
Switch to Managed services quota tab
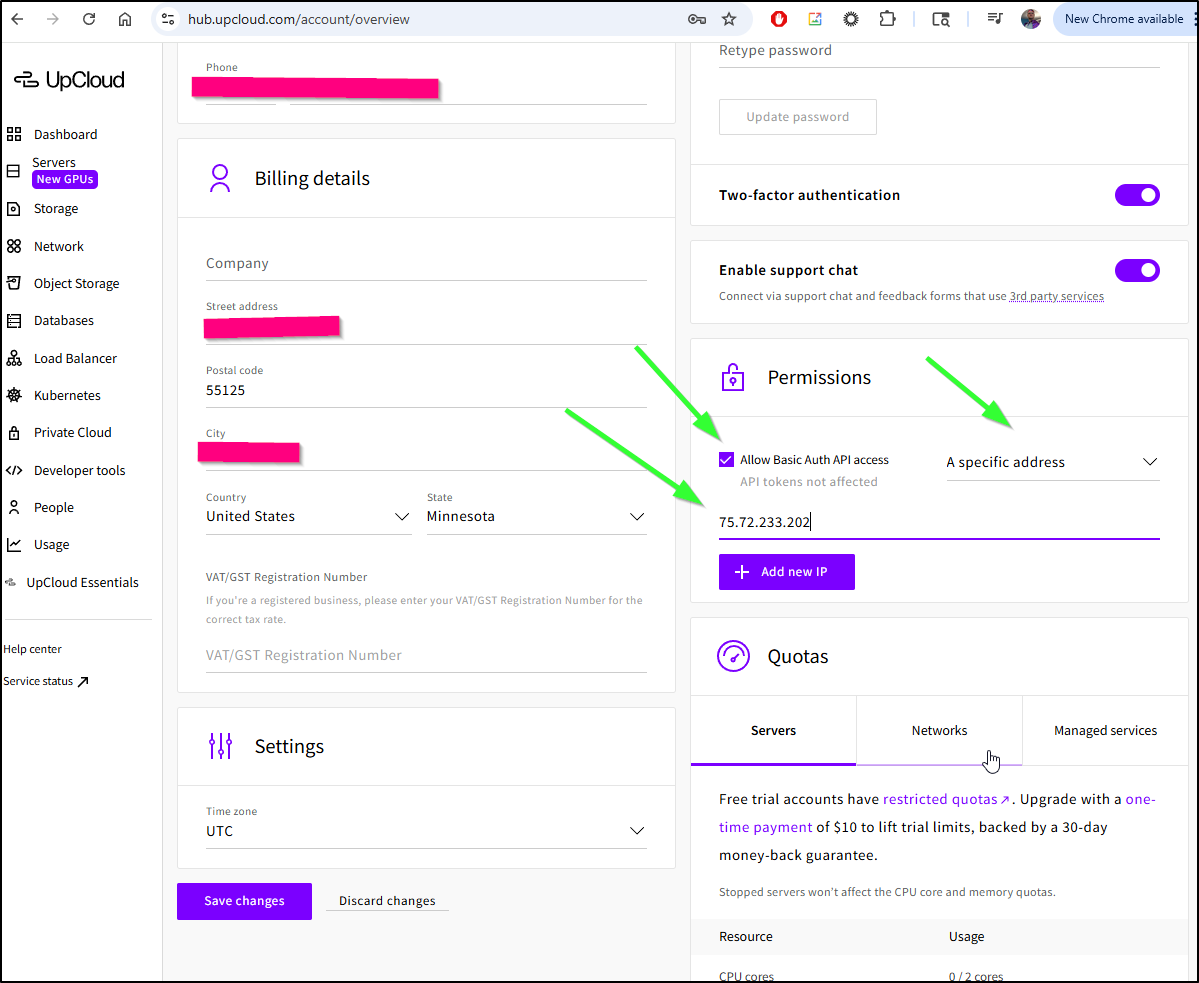point(1105,731)
